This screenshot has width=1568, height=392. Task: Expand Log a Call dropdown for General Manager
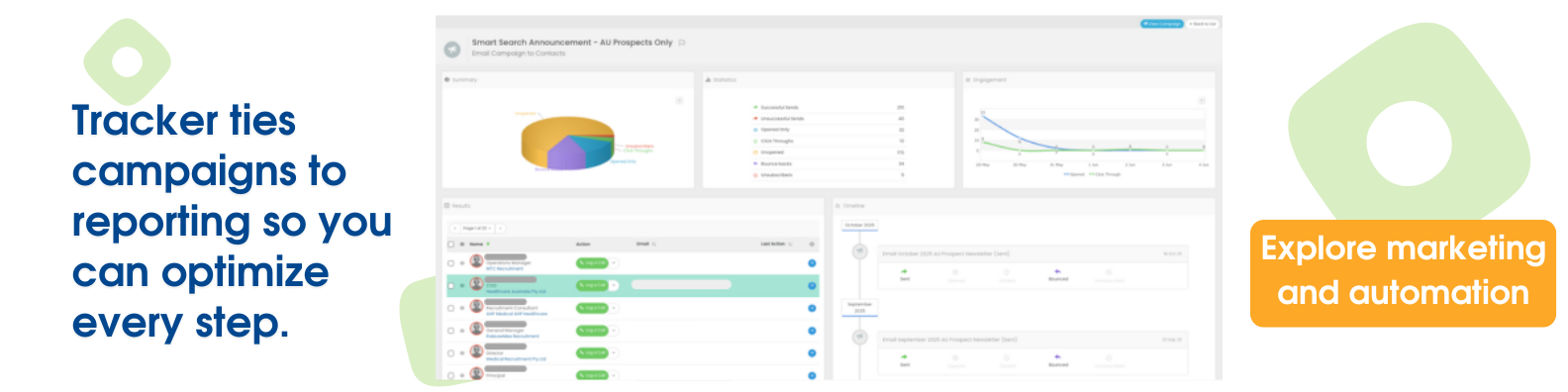pos(614,331)
